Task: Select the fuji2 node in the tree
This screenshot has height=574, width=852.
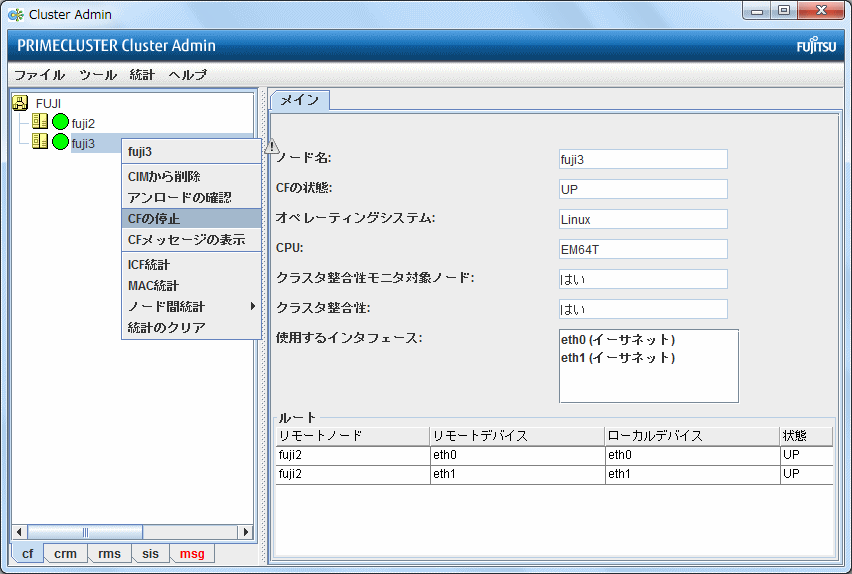Action: (x=83, y=123)
